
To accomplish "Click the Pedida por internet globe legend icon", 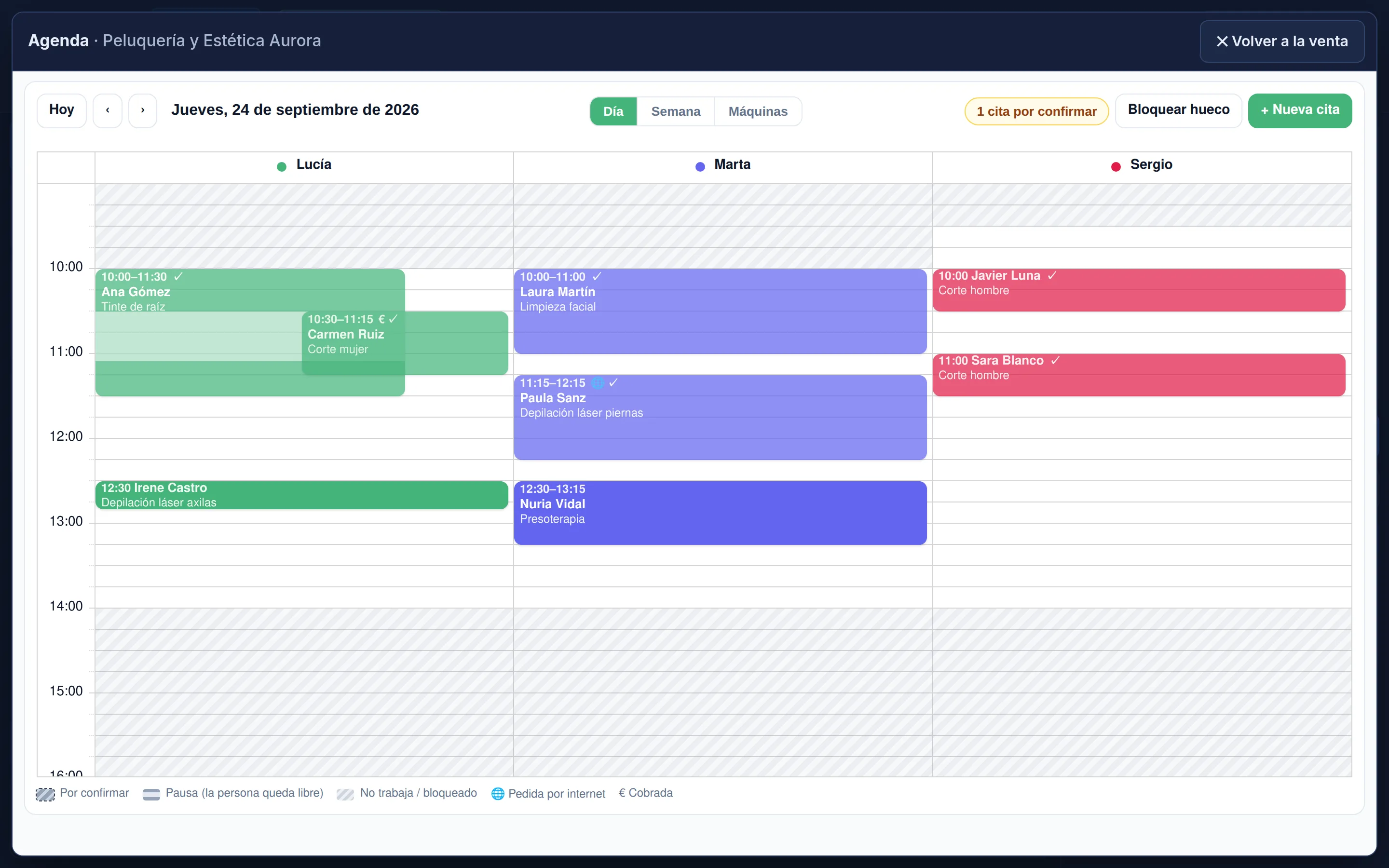I will (498, 793).
